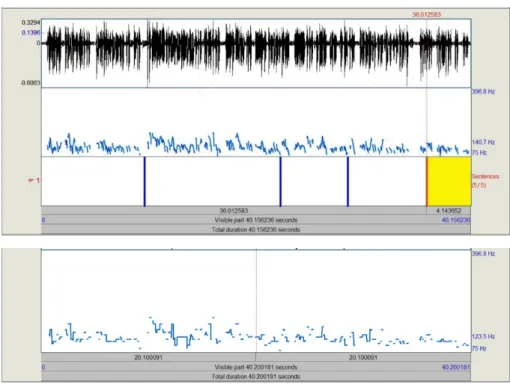Viewport: 510px width, 388px height.
Task: Click the 396.8 Hz pitch ceiling in upper window
Action: click(483, 92)
